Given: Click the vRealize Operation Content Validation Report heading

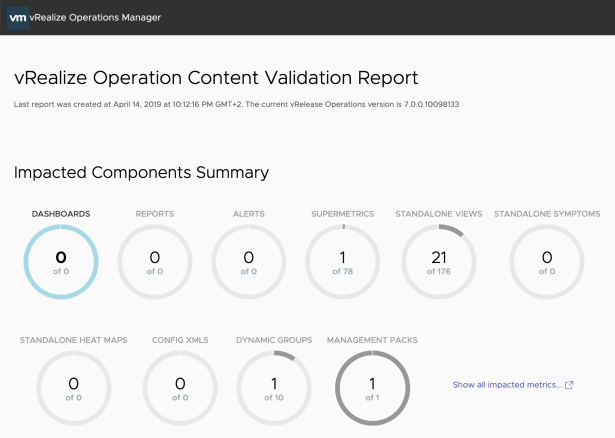Looking at the screenshot, I should click(216, 78).
